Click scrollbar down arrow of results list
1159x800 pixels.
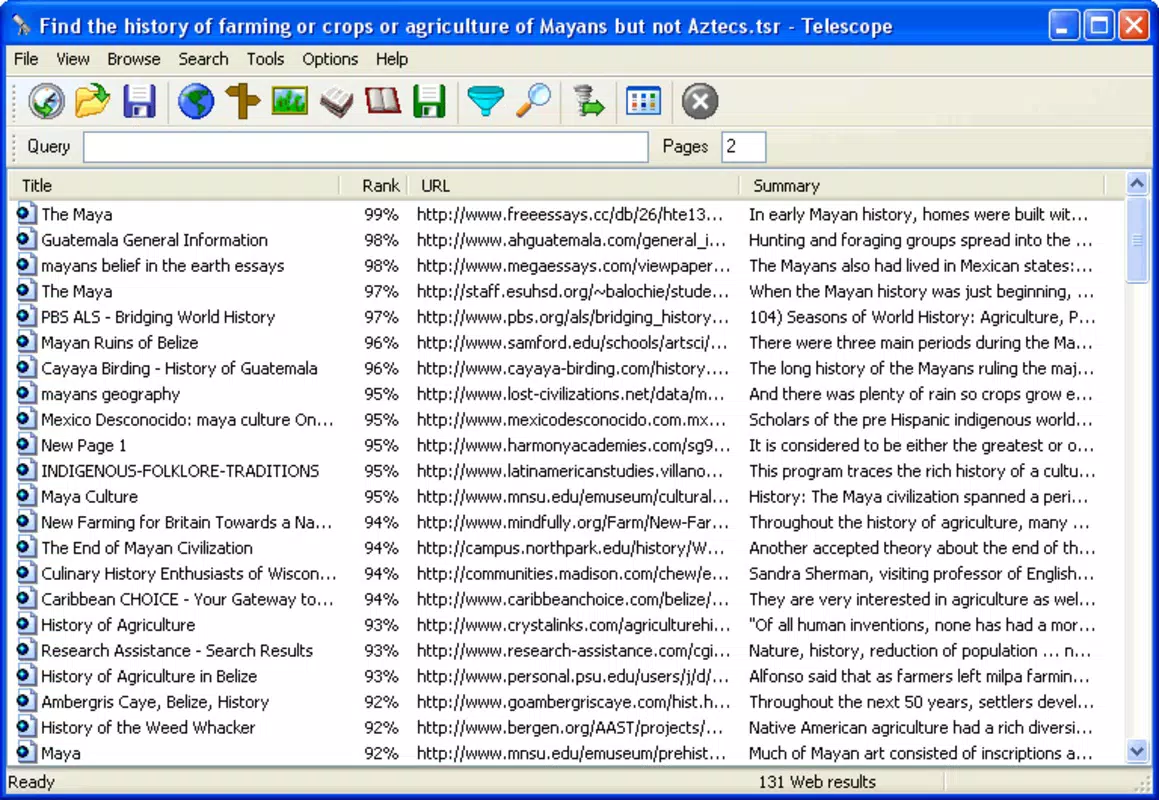1137,752
